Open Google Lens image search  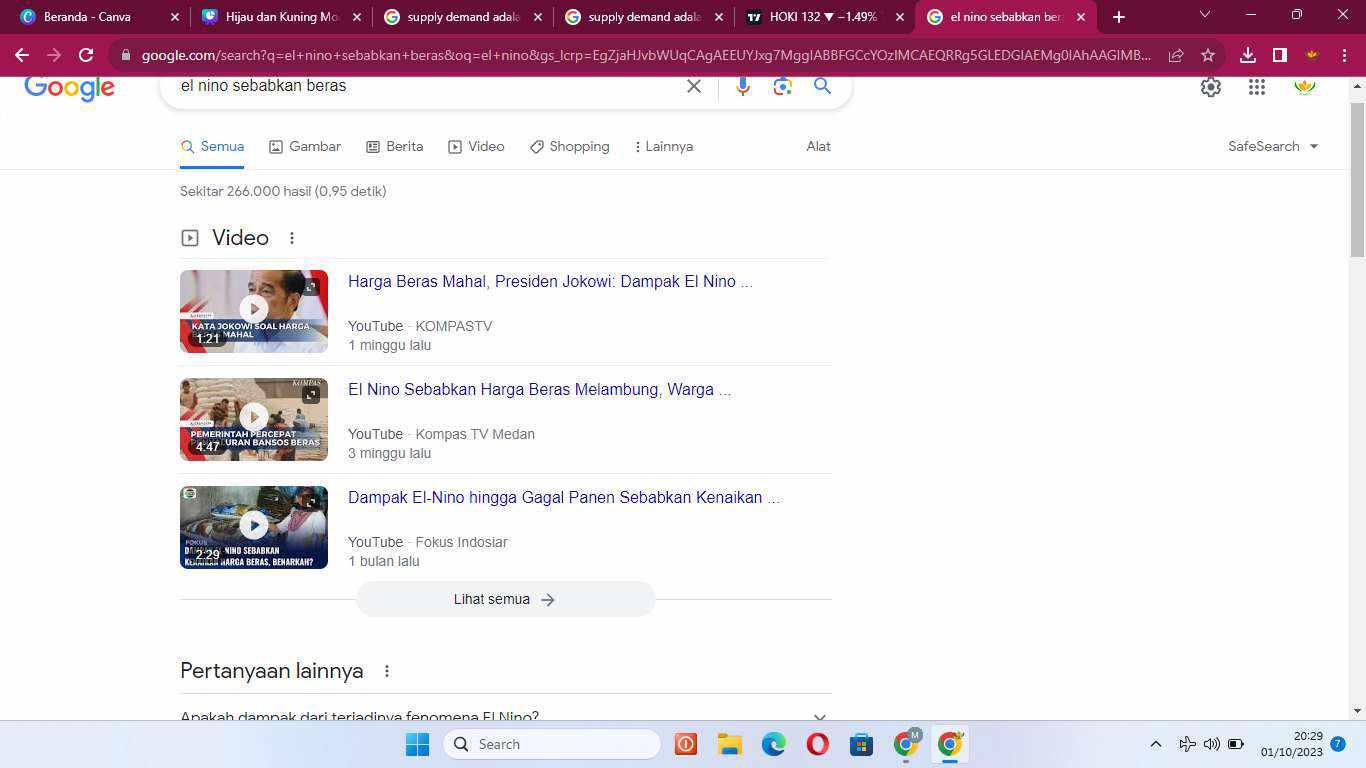783,86
